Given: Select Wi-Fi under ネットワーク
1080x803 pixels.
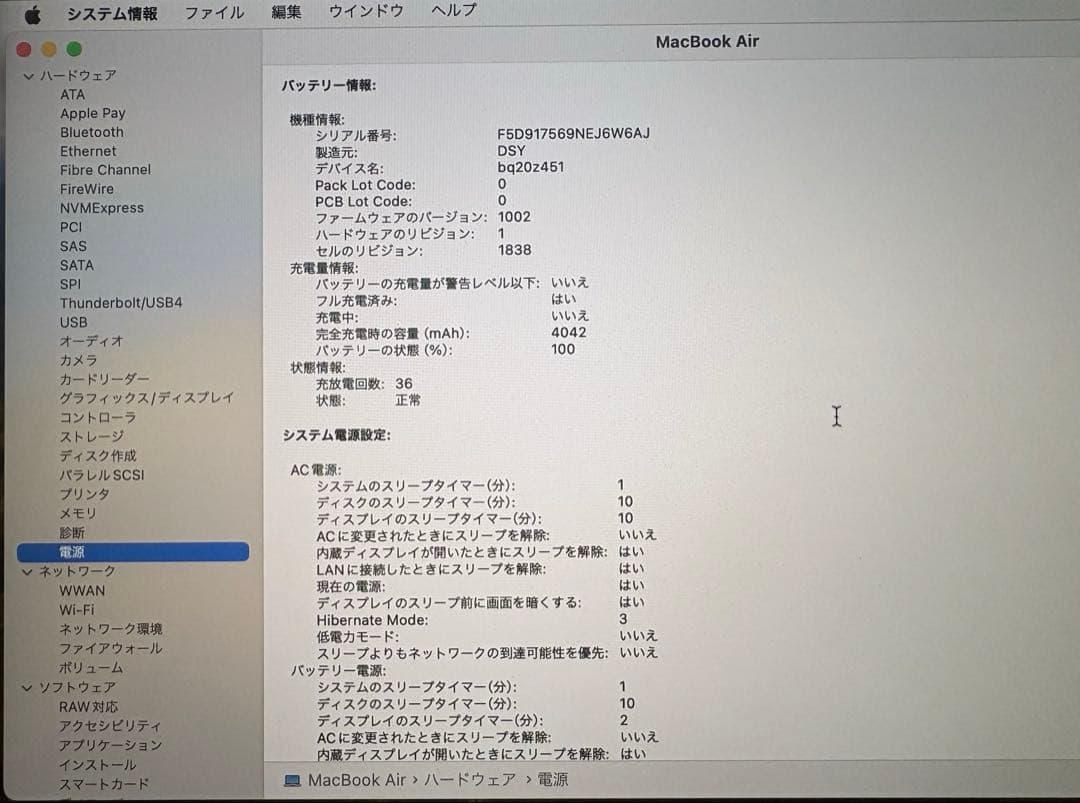Looking at the screenshot, I should point(79,609).
